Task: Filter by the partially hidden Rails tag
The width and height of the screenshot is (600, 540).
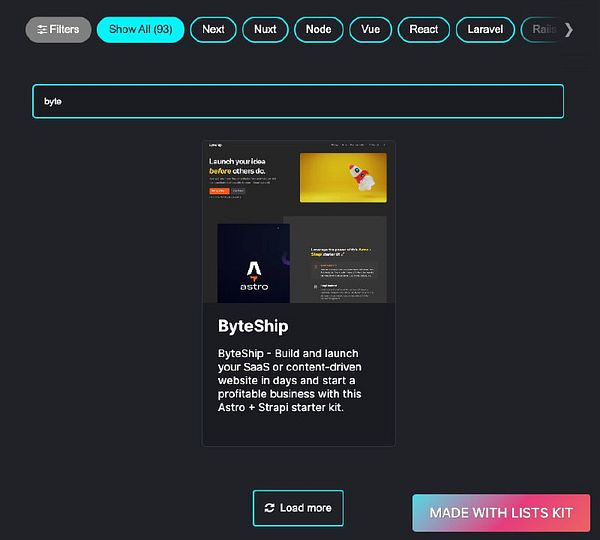Action: 543,29
